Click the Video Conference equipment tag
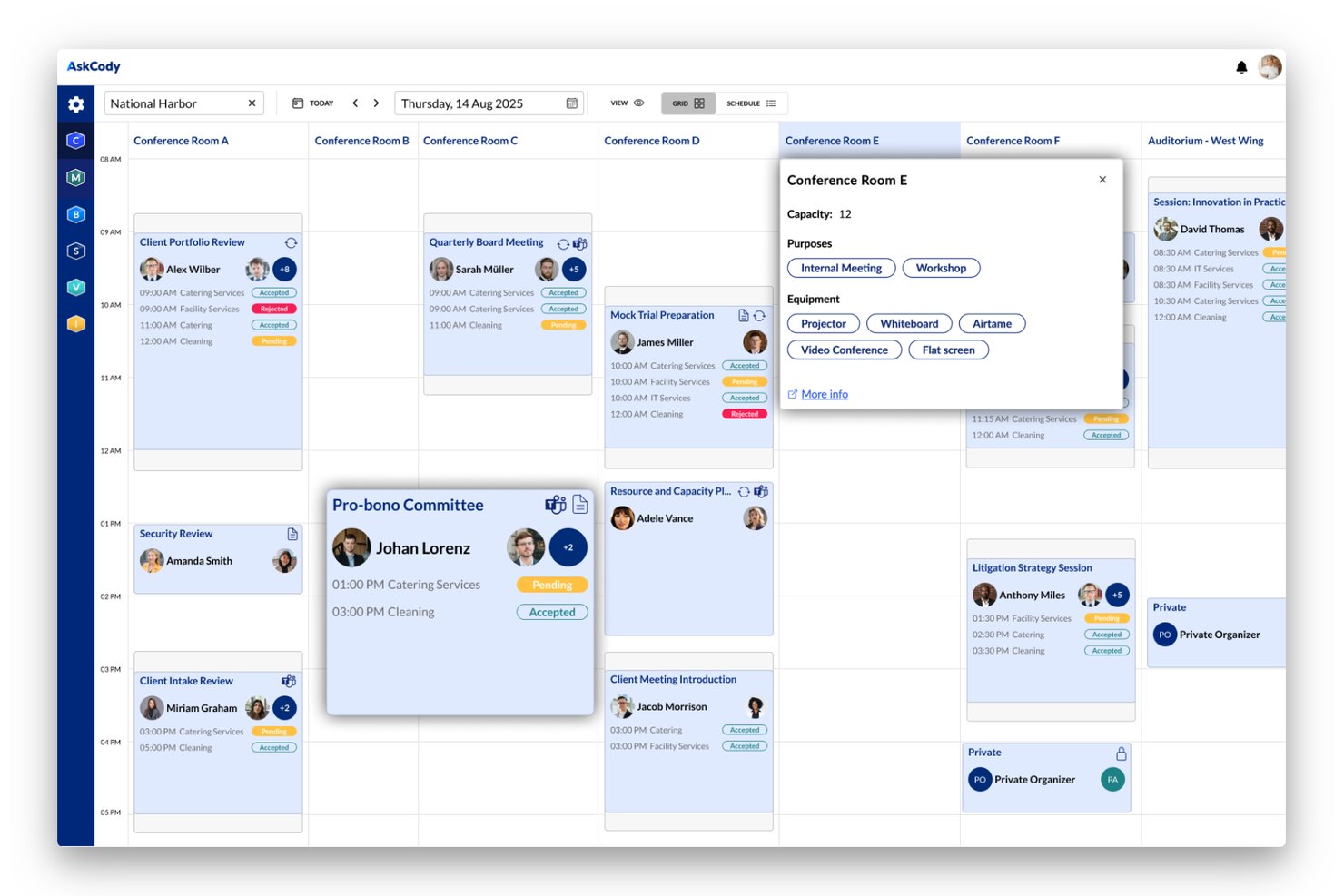 coord(845,350)
